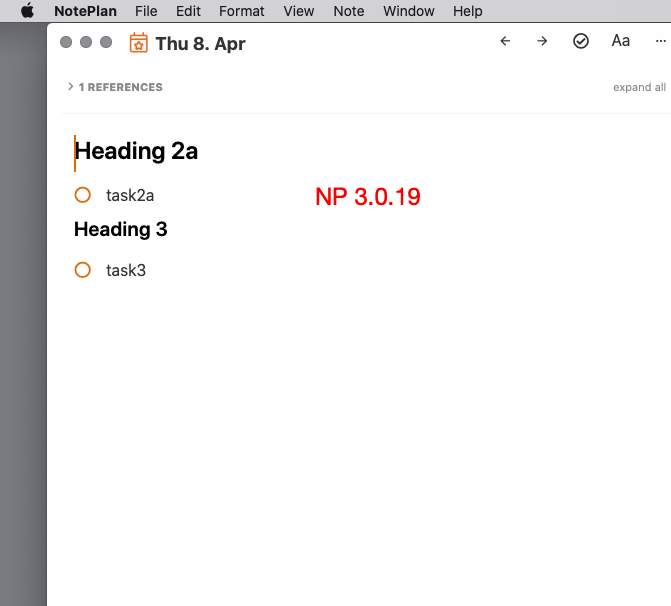
Task: Expand the 1 References chevron
Action: (71, 86)
